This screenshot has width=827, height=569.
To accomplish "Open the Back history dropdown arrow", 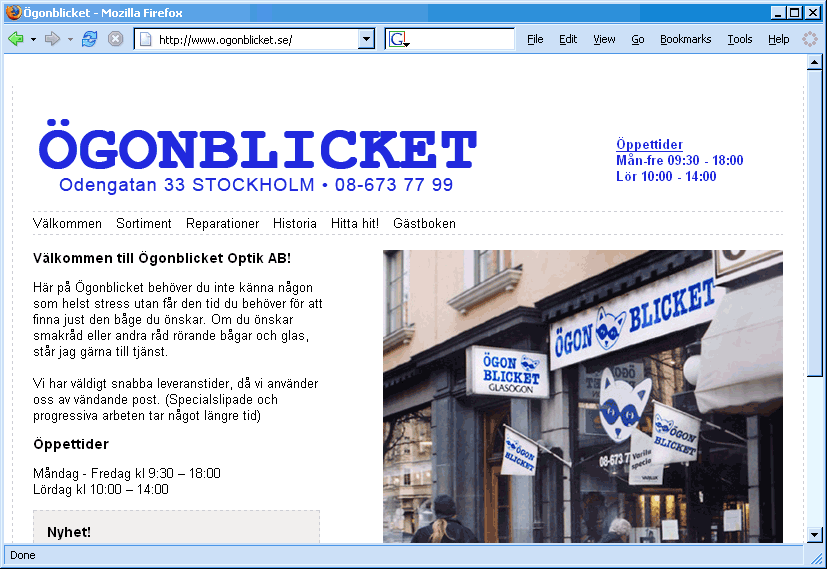I will (x=33, y=39).
